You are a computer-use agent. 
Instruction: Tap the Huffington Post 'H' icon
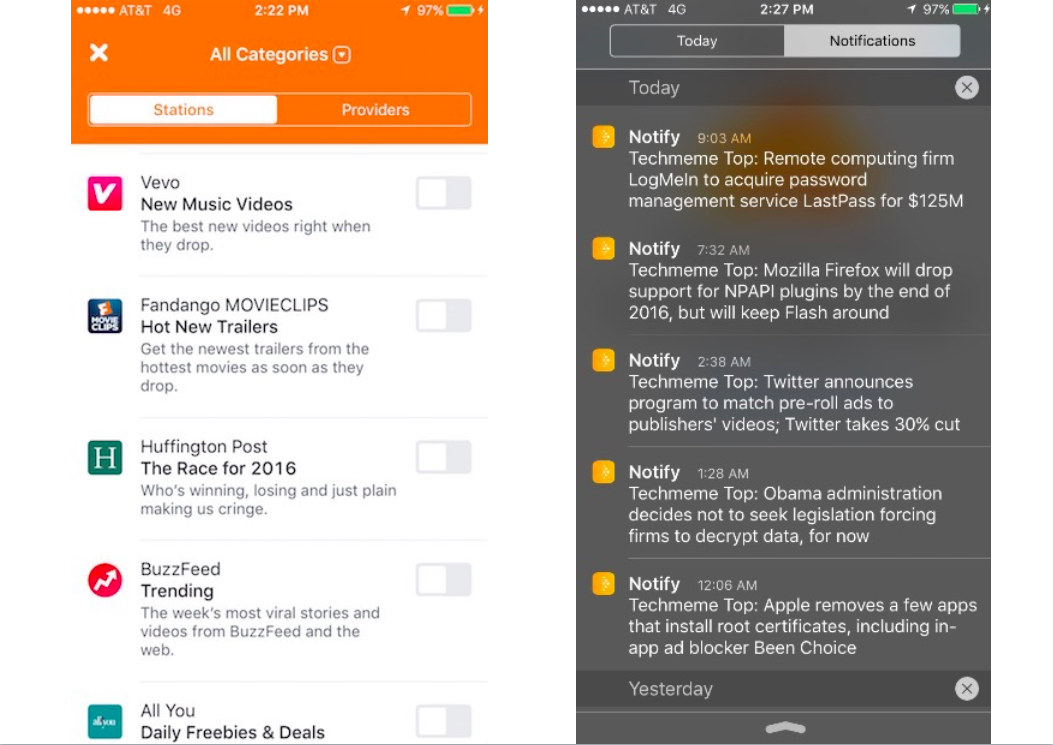(105, 456)
